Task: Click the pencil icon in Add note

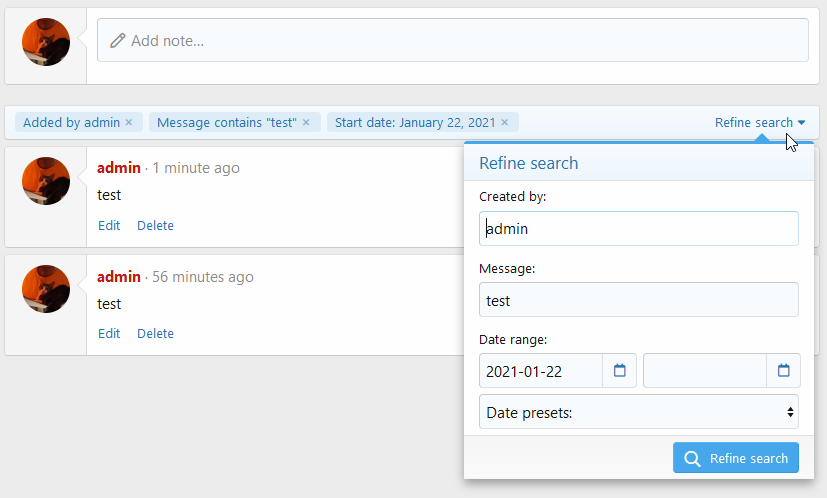Action: 118,41
